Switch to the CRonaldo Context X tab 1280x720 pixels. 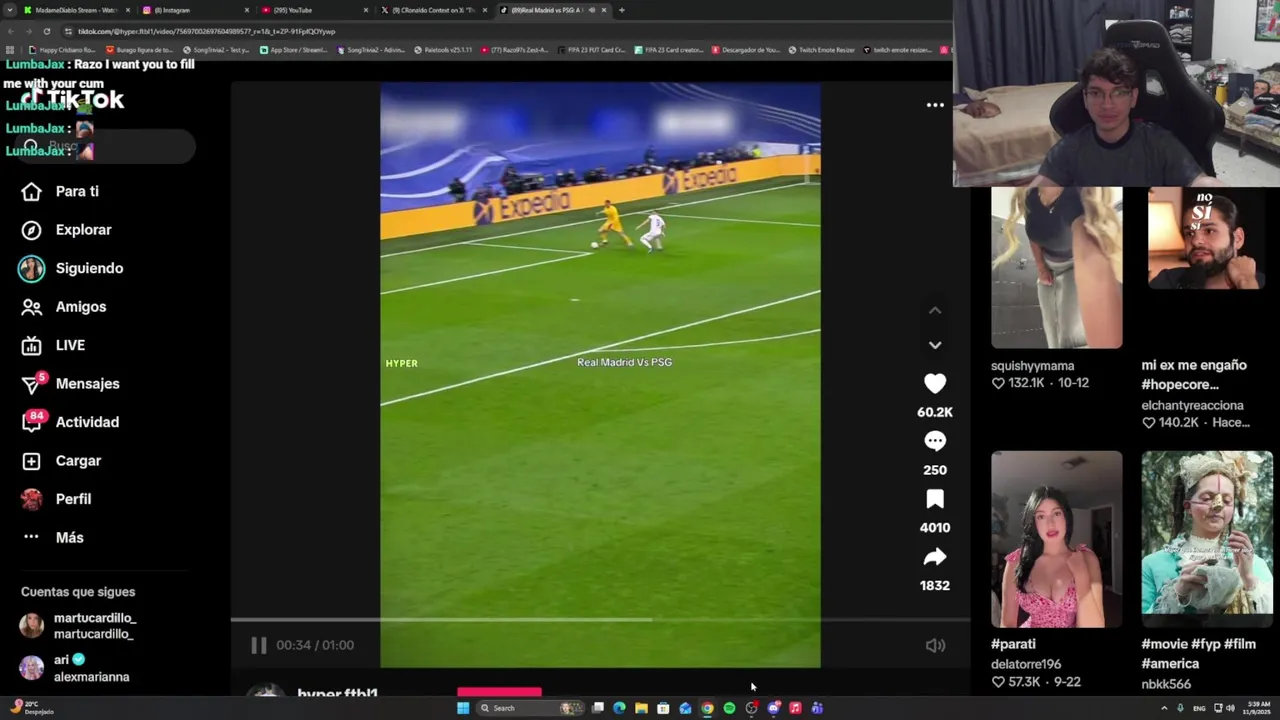[433, 10]
